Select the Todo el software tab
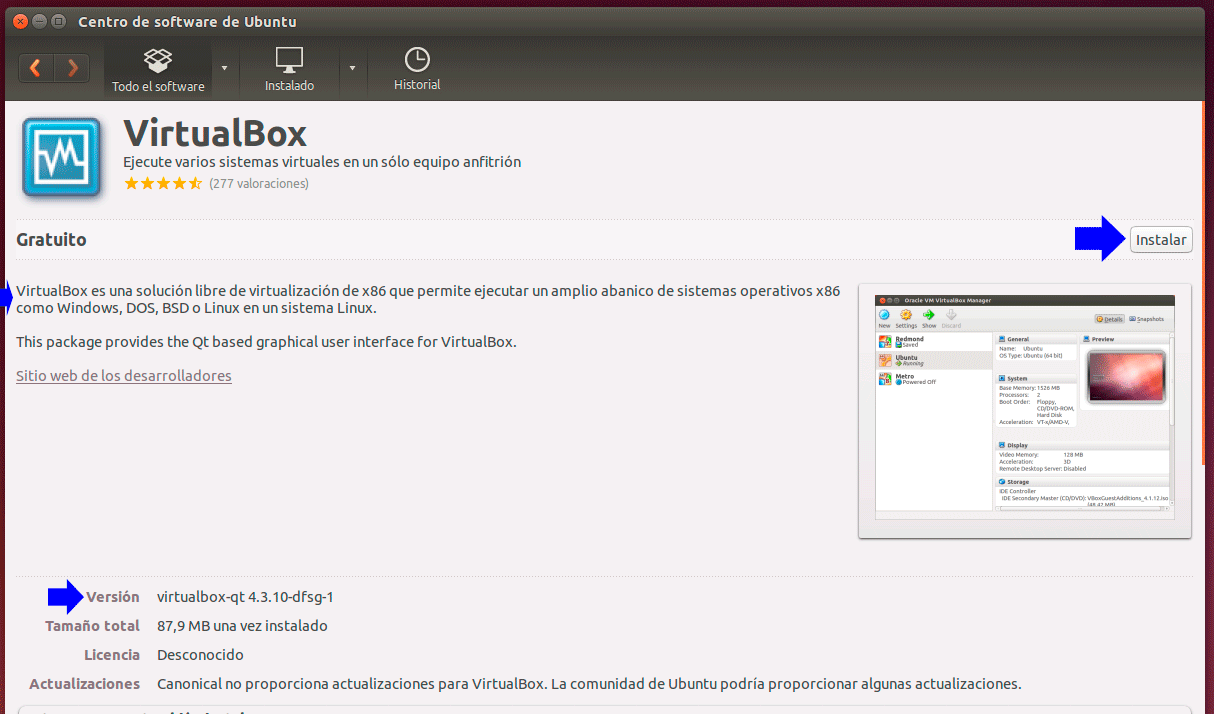The height and width of the screenshot is (714, 1214). (x=157, y=70)
